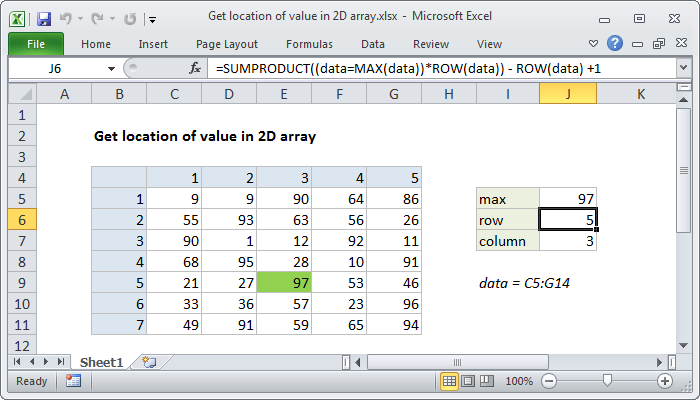The height and width of the screenshot is (400, 700).
Task: Open Customize Quick Access Toolbar dropdown
Action: click(x=151, y=18)
